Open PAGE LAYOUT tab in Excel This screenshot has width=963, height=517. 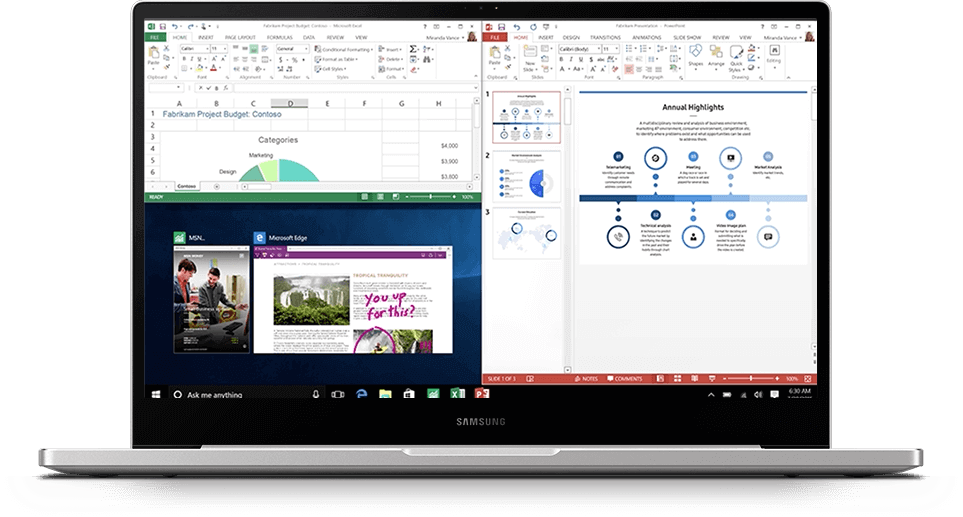coord(240,37)
